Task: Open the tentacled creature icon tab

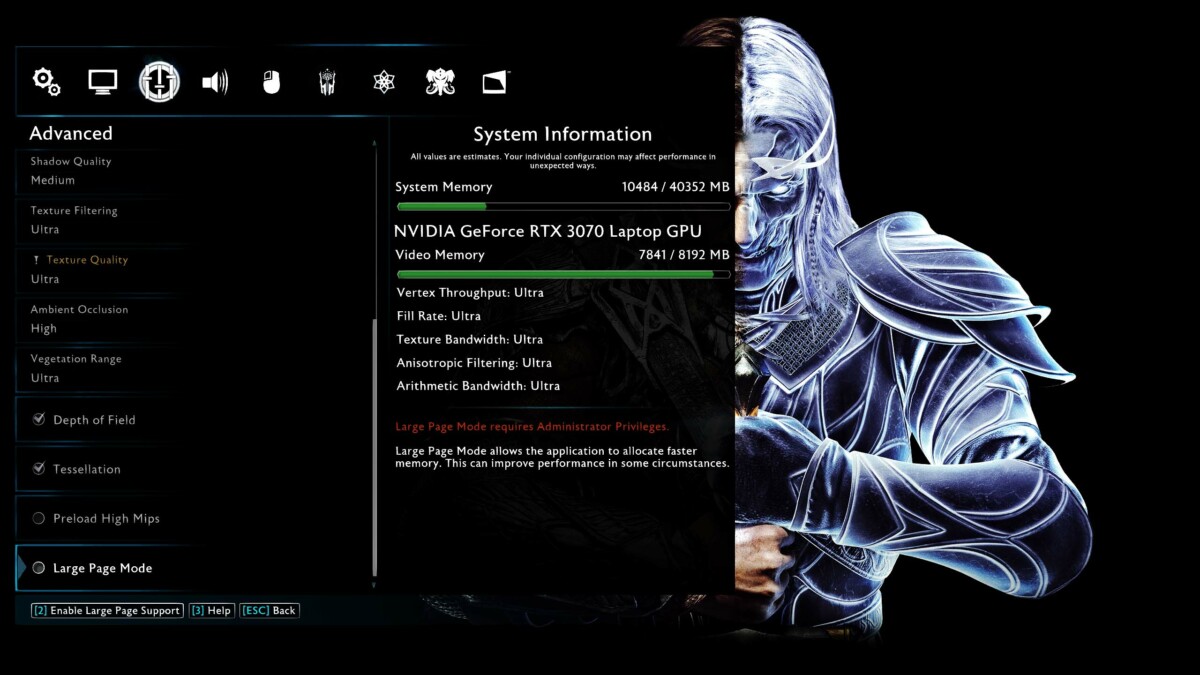Action: point(440,82)
